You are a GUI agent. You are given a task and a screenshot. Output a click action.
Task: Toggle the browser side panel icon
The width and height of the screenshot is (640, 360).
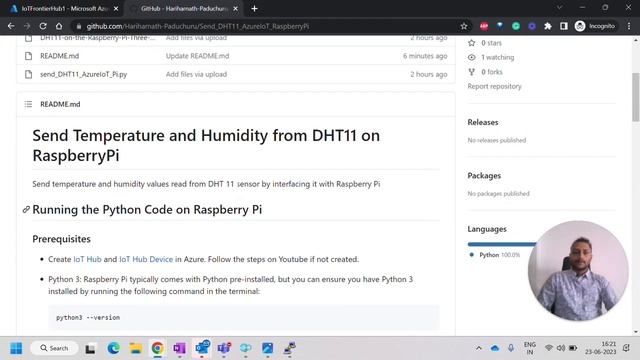[564, 26]
